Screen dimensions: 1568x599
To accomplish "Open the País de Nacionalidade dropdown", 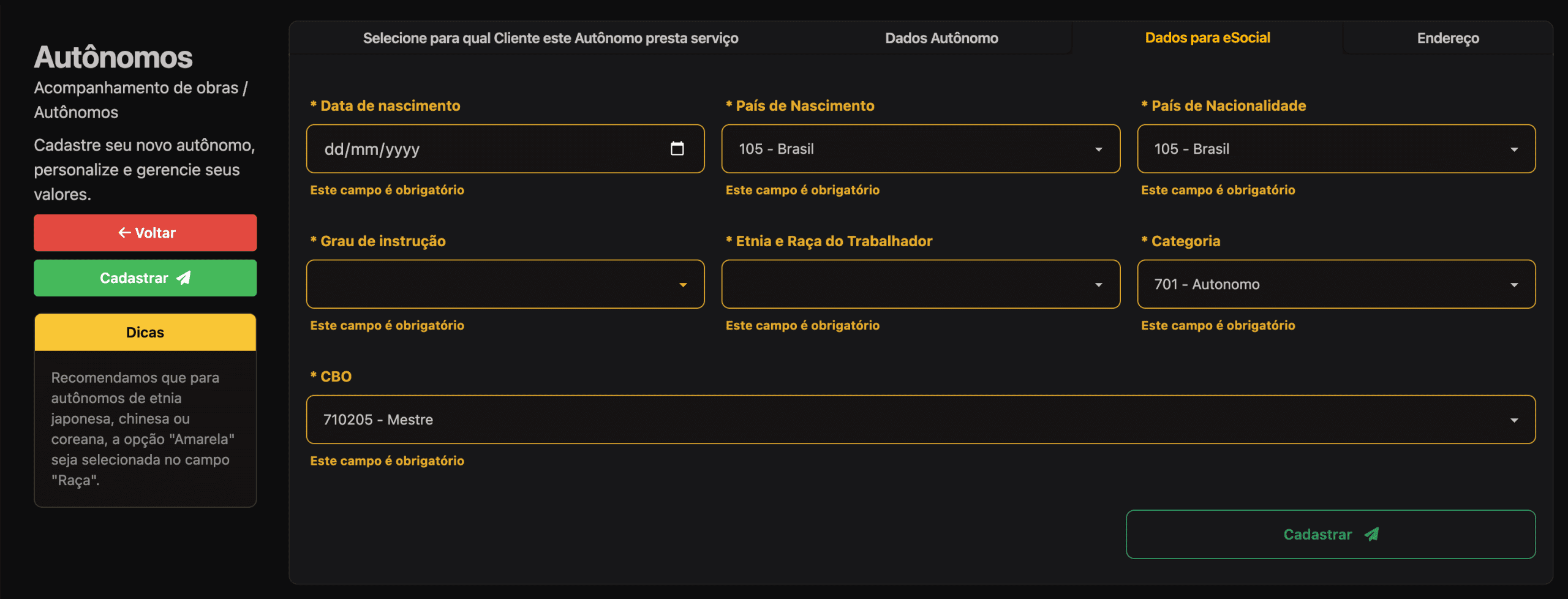I will click(x=1335, y=149).
